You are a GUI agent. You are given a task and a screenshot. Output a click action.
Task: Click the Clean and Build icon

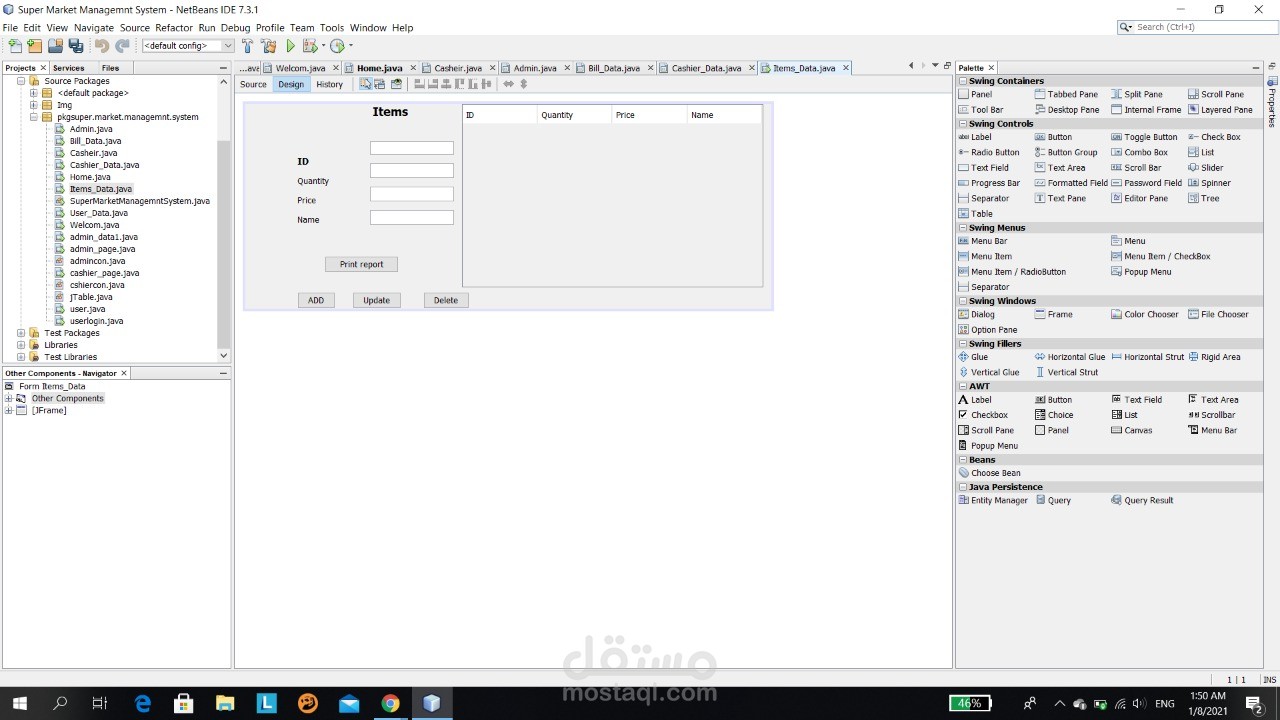tap(269, 46)
